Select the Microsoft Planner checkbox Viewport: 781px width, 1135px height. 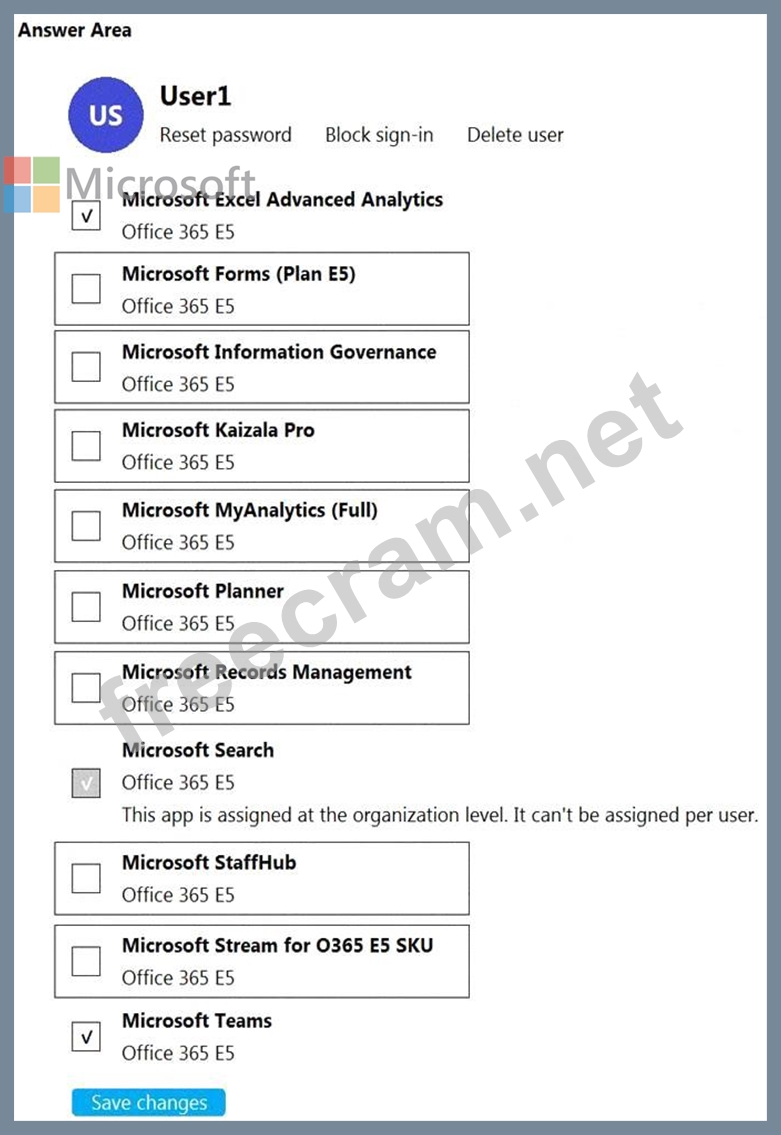(86, 606)
